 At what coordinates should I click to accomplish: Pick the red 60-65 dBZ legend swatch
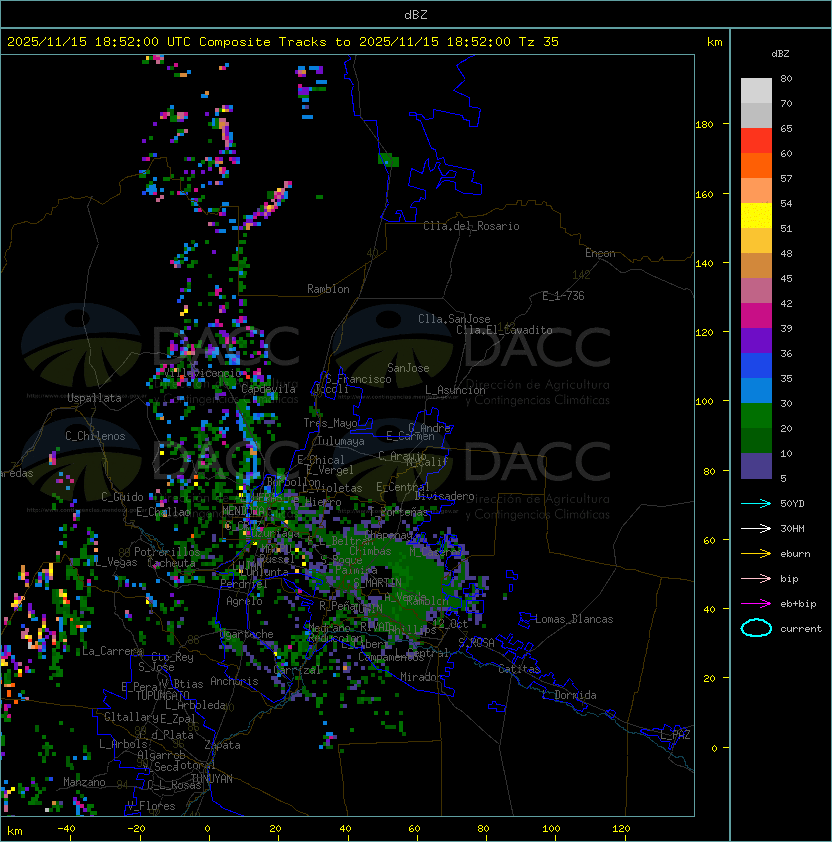coord(756,141)
